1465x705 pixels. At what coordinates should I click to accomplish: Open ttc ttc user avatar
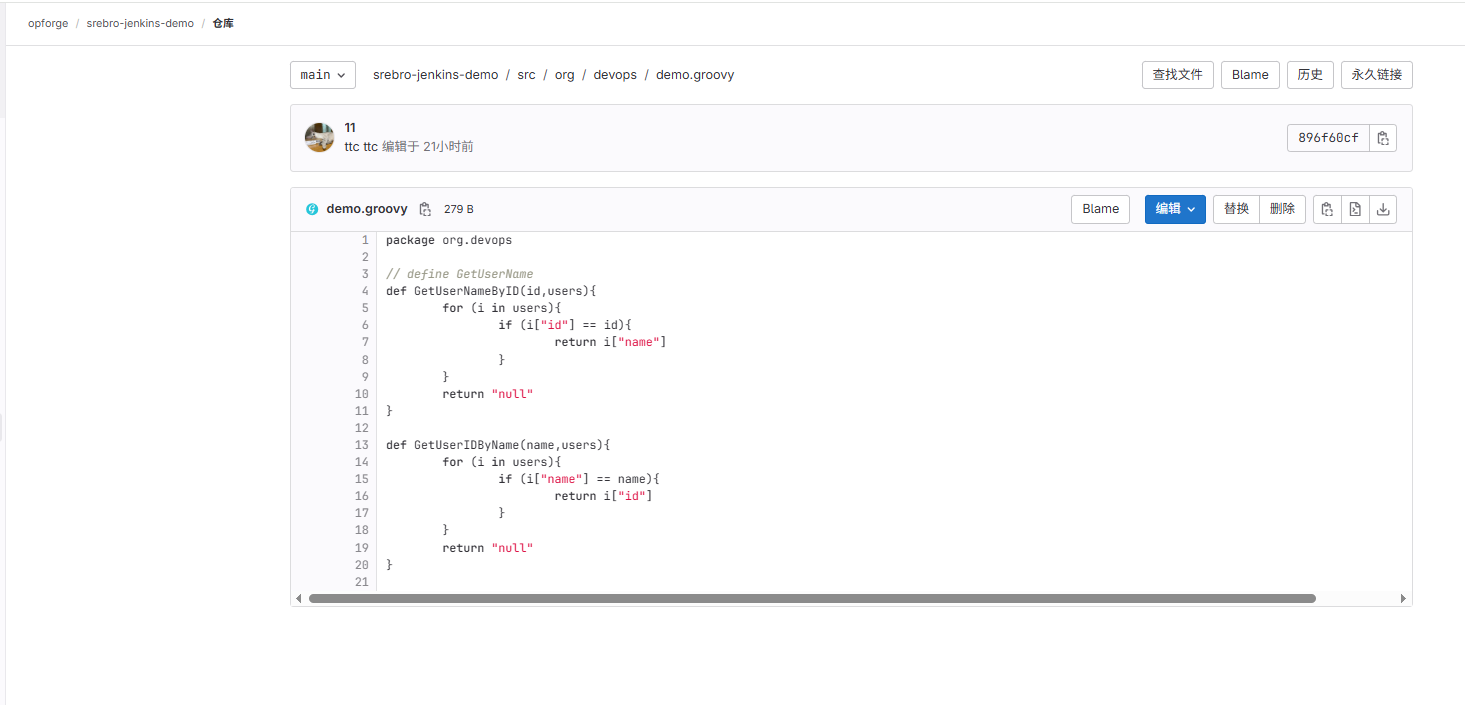tap(319, 137)
